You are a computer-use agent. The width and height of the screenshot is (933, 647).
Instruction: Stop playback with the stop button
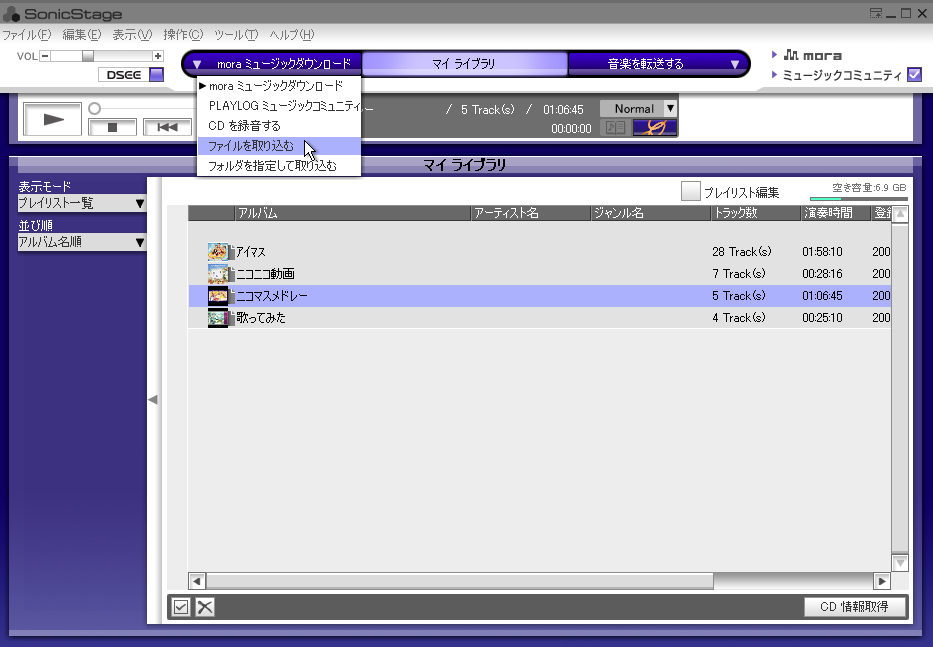click(112, 127)
